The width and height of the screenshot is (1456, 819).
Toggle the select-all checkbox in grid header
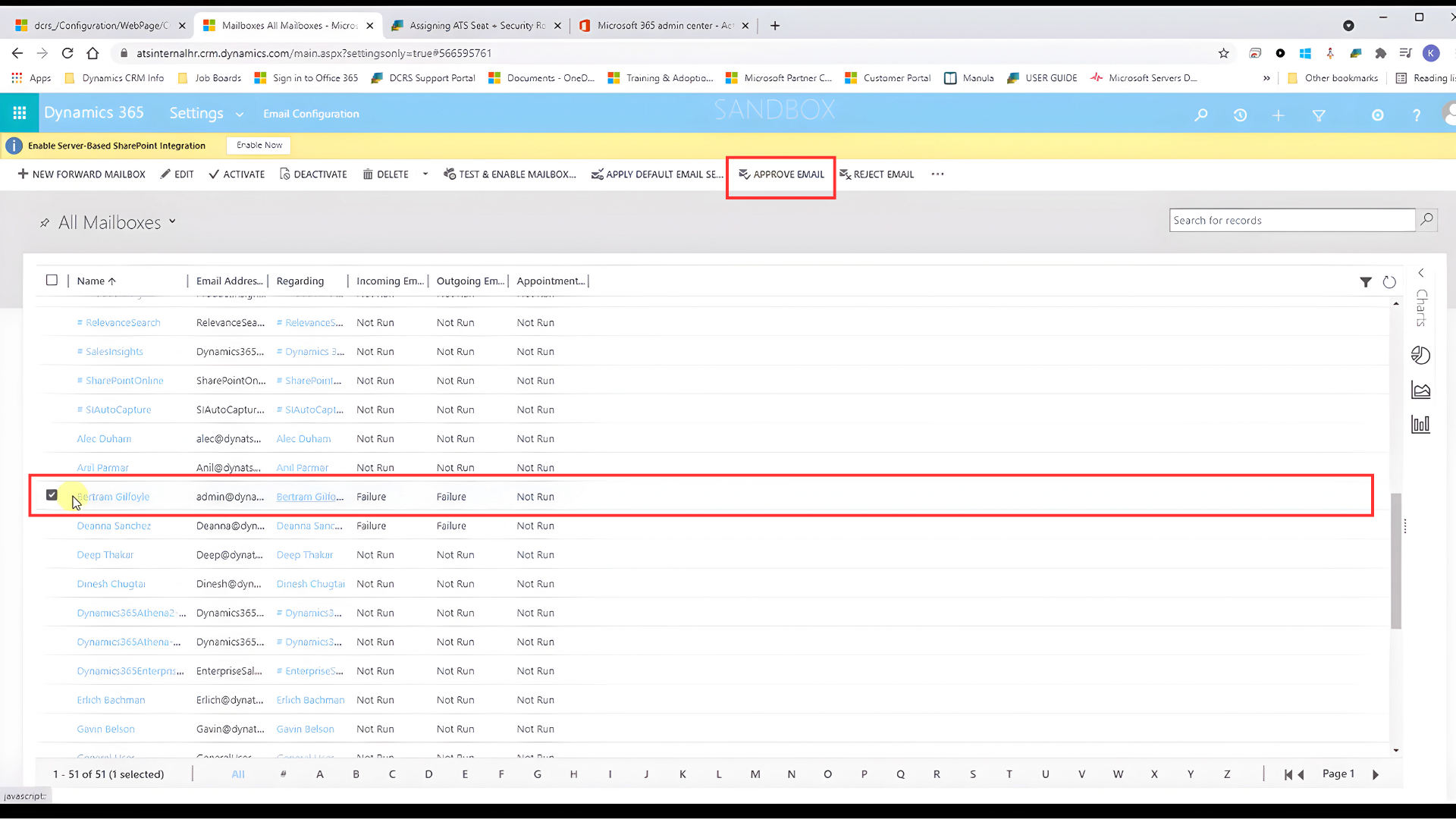(52, 280)
